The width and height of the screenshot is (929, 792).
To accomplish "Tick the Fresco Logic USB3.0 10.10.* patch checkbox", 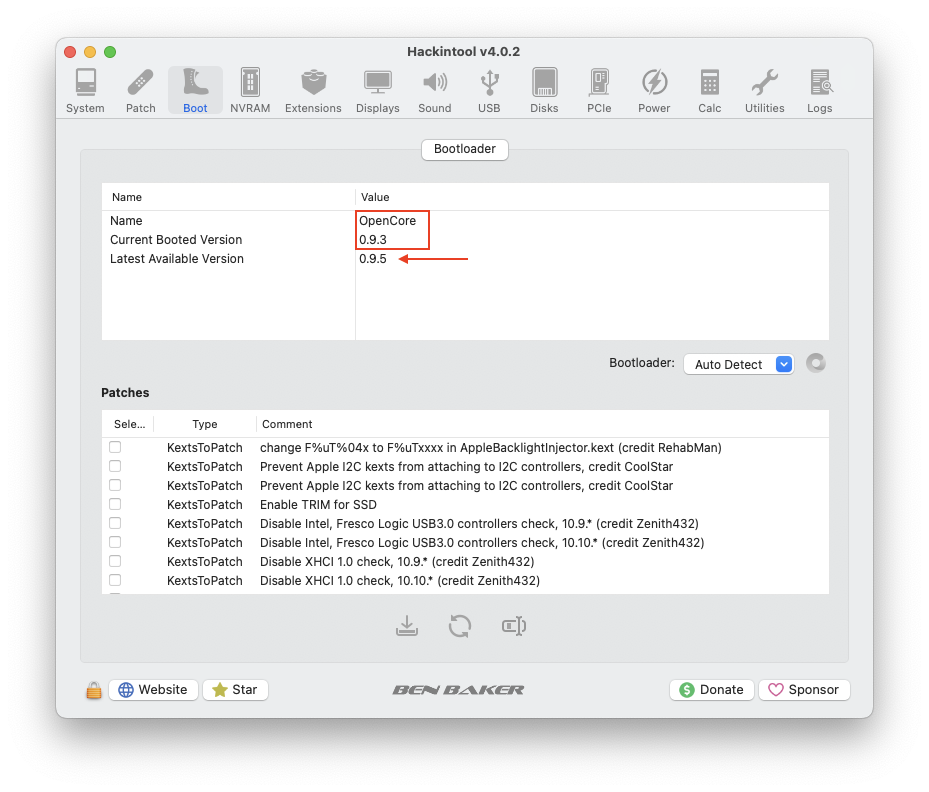I will coord(115,542).
